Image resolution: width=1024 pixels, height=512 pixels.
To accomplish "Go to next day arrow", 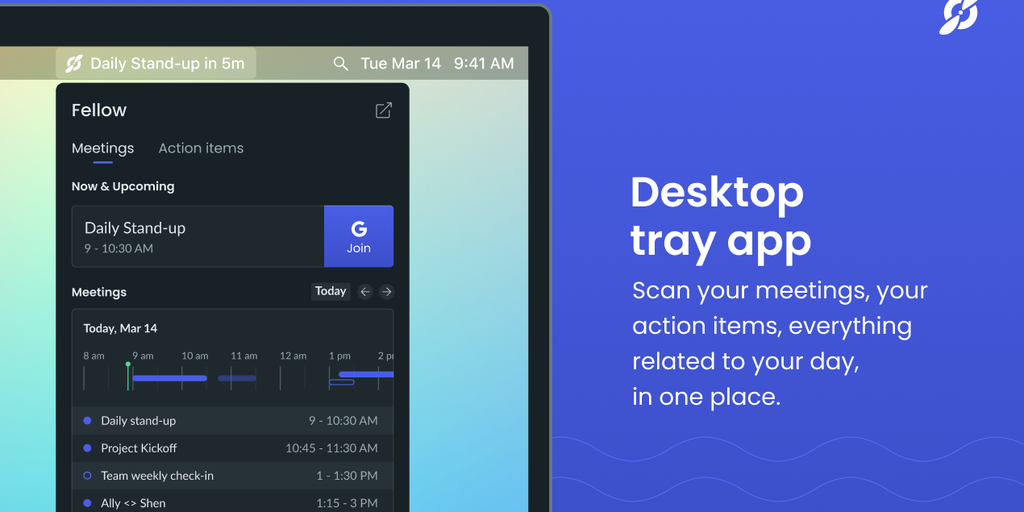I will (387, 292).
